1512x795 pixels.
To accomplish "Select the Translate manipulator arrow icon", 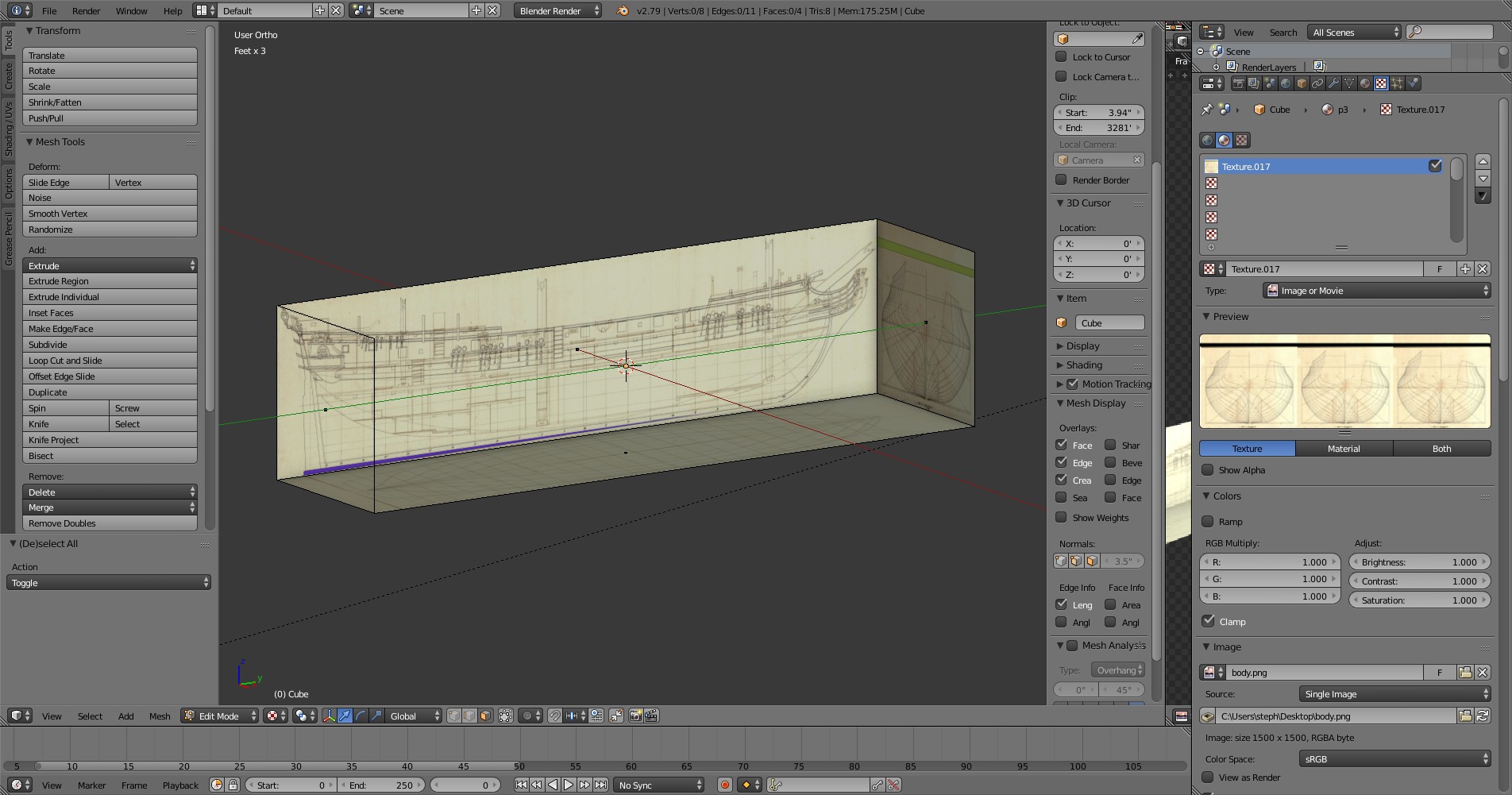I will pos(345,716).
